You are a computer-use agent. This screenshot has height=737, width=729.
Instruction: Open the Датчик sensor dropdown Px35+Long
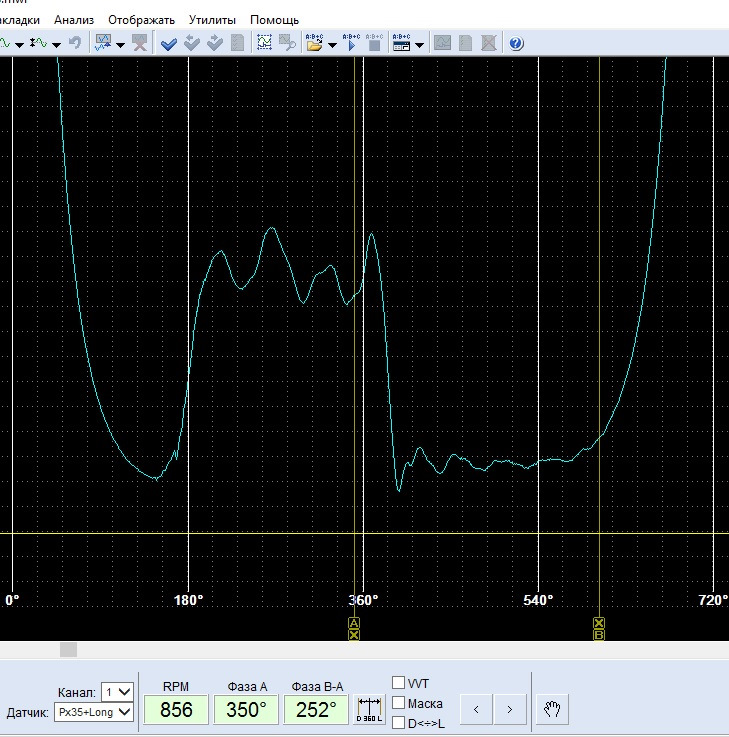[94, 712]
